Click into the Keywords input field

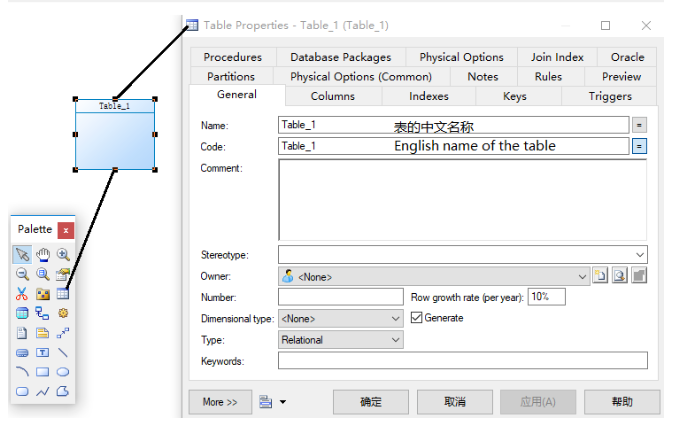coord(462,361)
